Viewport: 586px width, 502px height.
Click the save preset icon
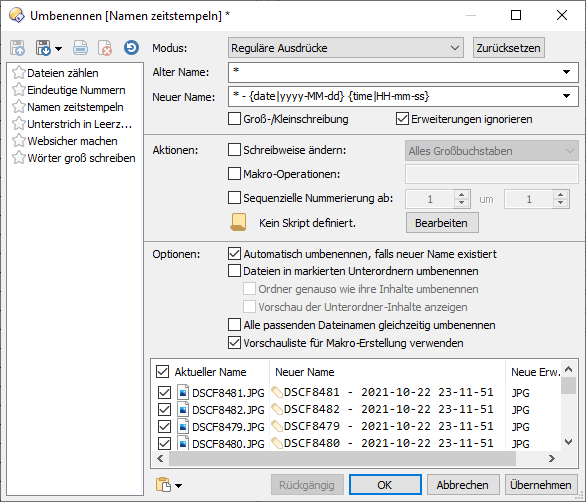pos(43,48)
